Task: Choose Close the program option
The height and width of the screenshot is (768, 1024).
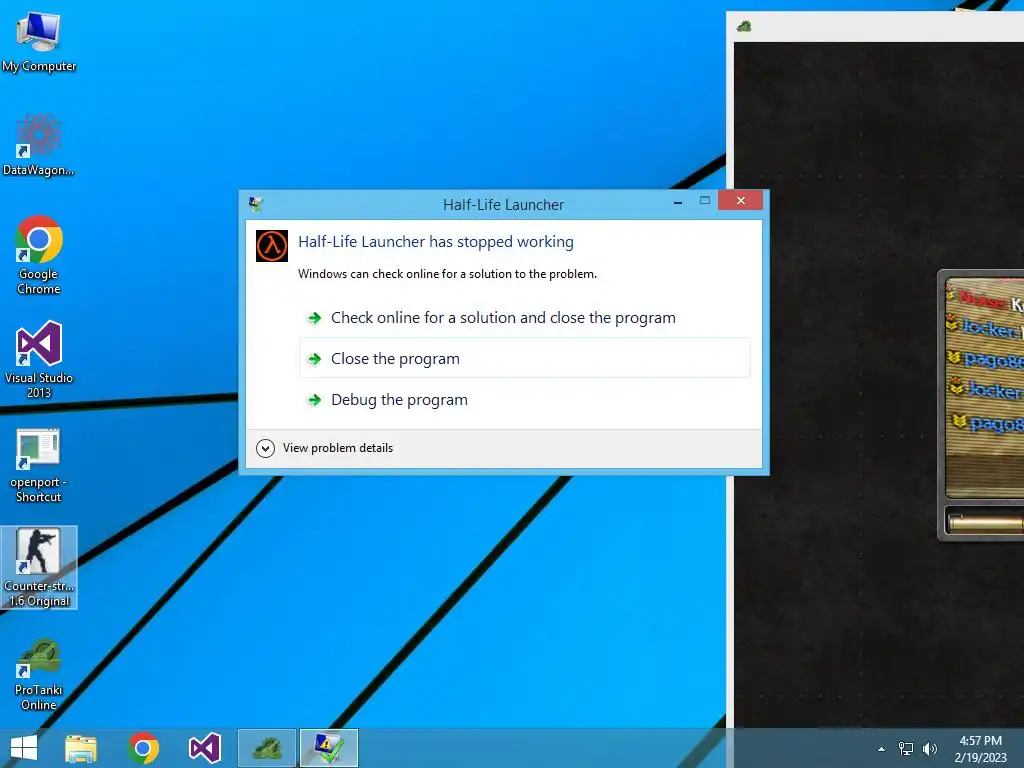Action: 524,359
